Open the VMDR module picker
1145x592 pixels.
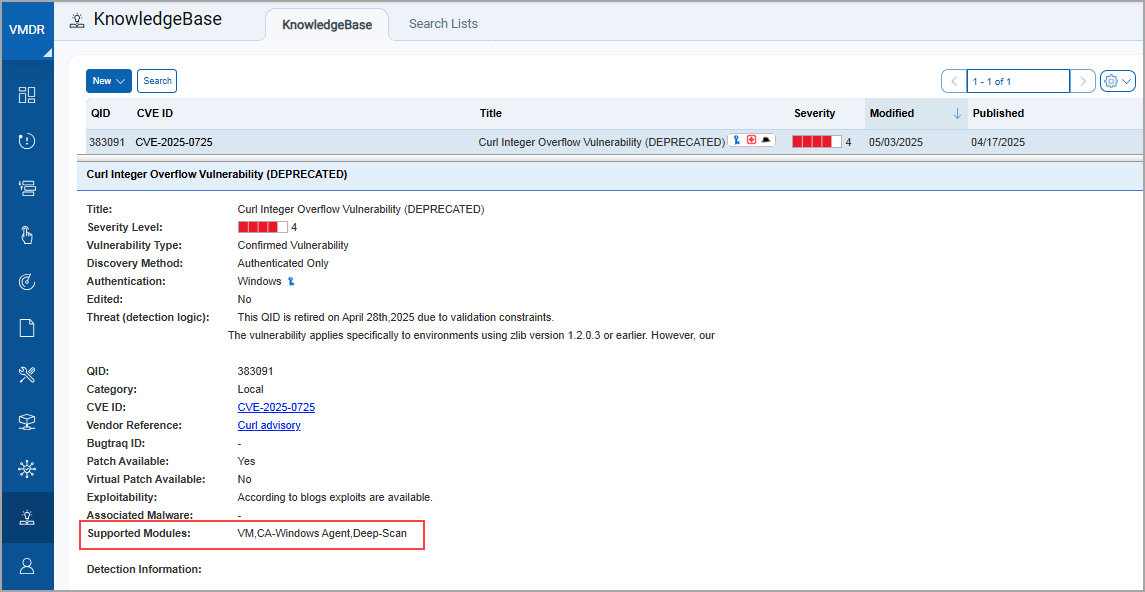pyautogui.click(x=26, y=30)
